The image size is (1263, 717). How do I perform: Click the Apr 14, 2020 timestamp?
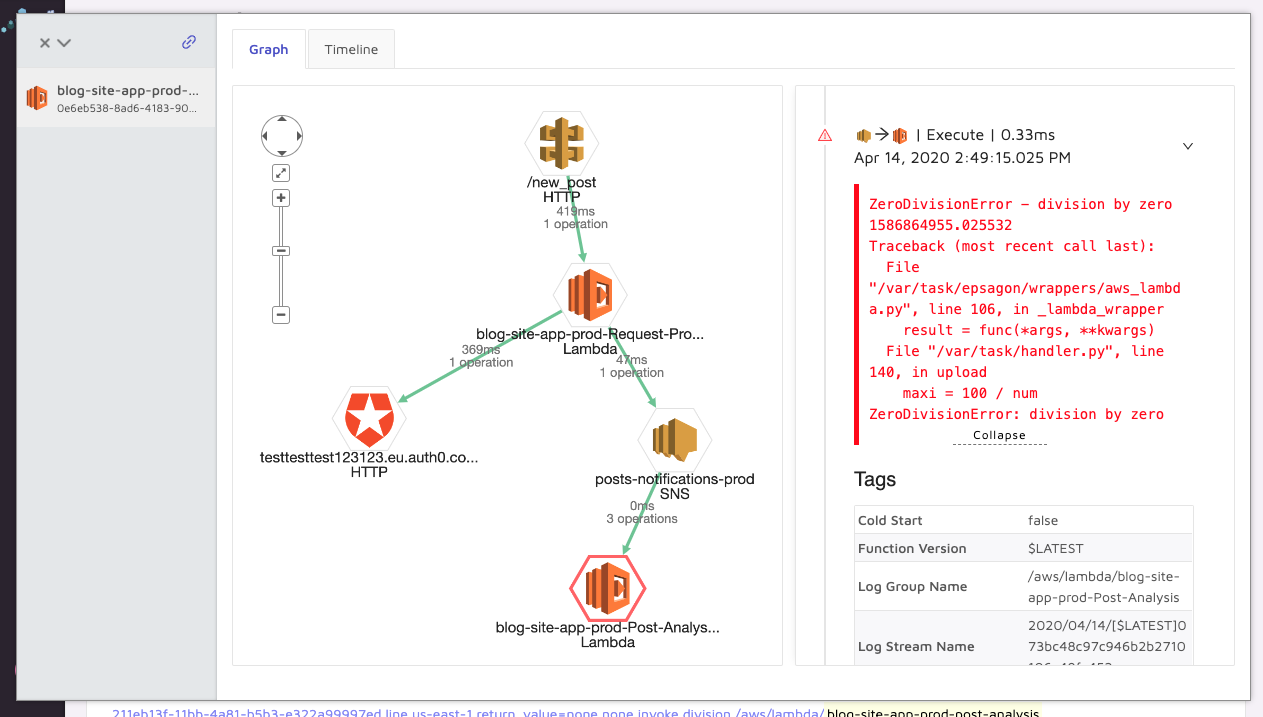[962, 158]
